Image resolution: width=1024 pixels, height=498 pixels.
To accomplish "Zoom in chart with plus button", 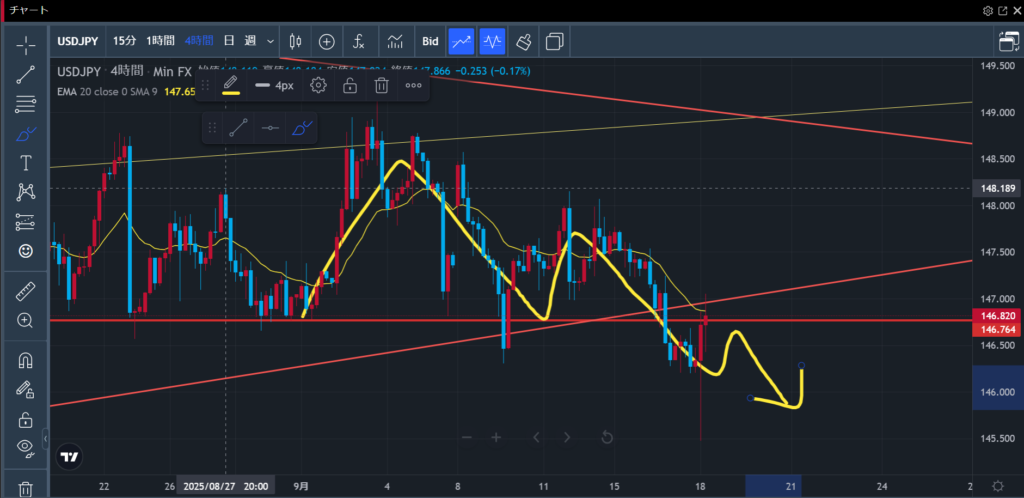I will [496, 437].
